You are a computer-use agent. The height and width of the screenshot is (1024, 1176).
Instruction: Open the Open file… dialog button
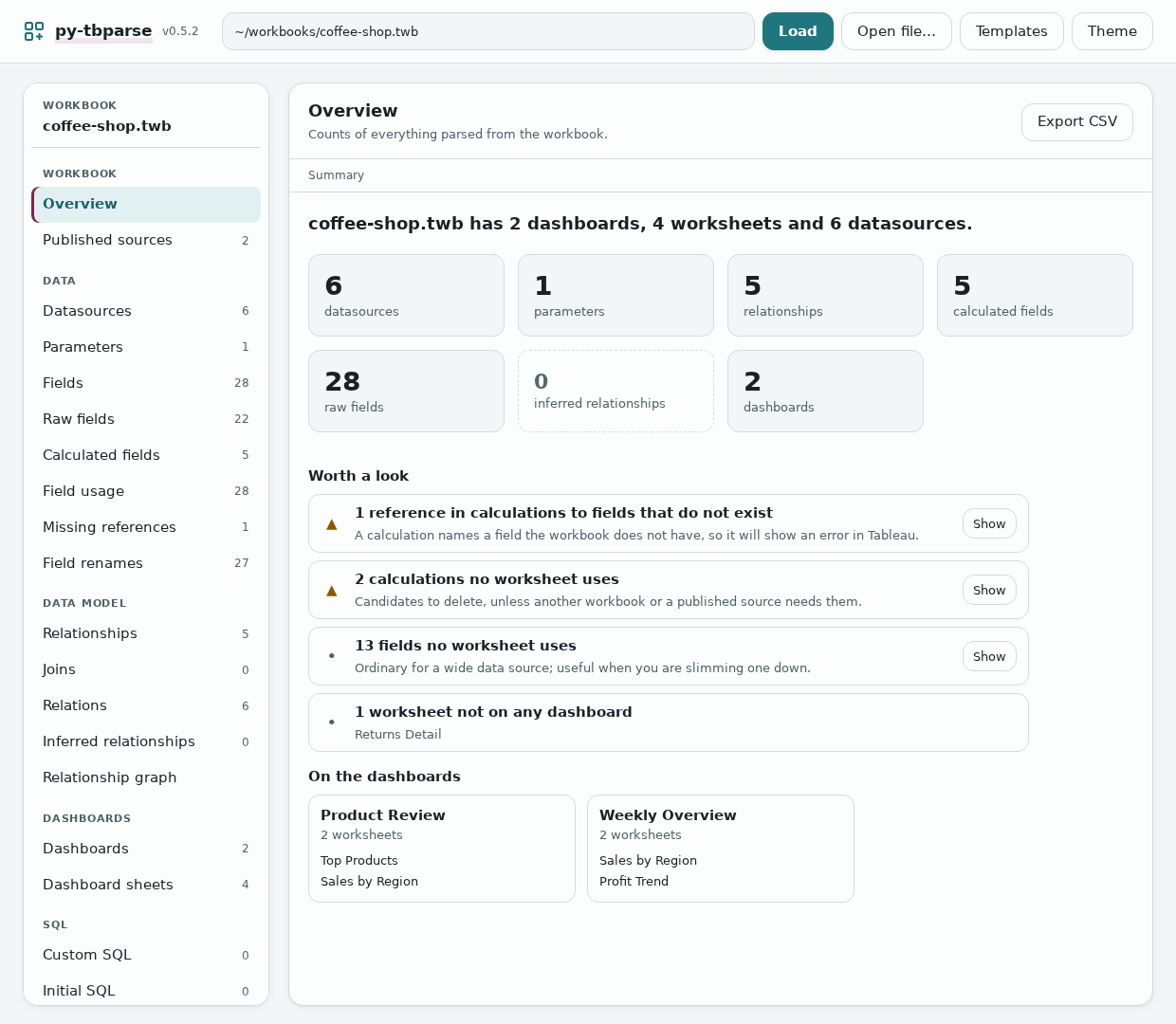click(896, 31)
